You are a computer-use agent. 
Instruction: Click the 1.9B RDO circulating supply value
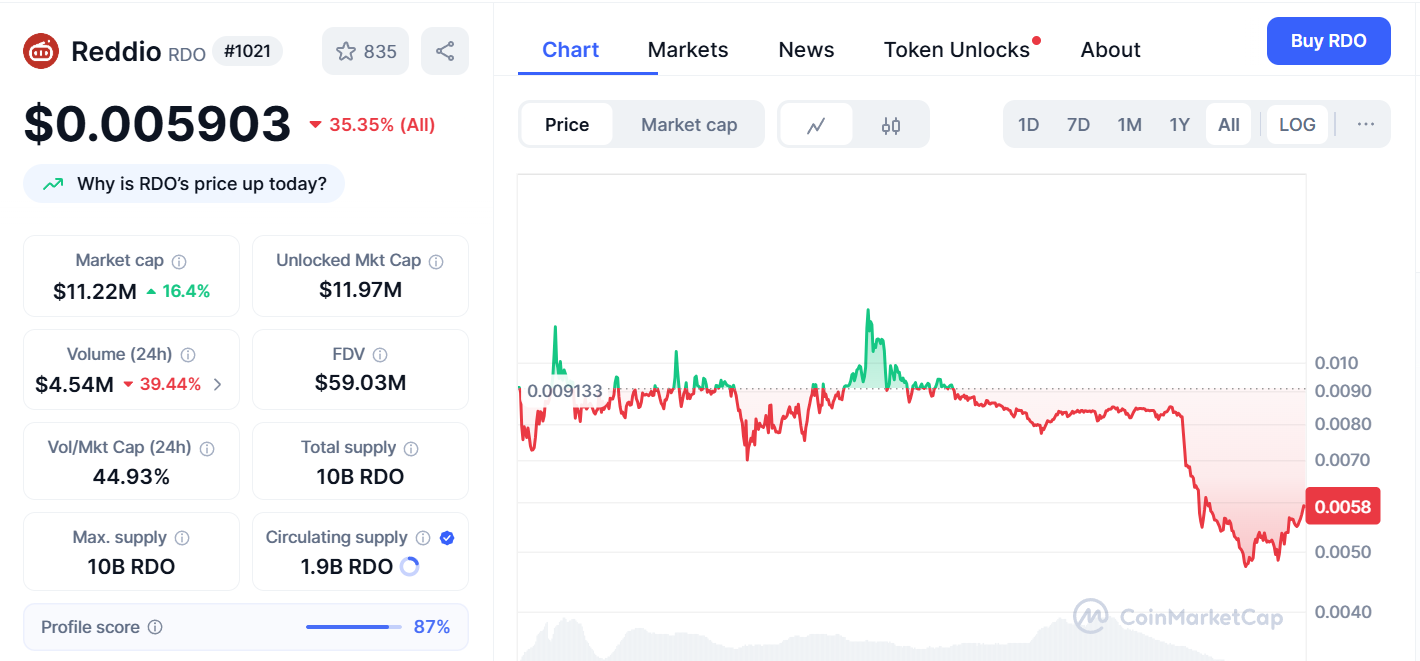(x=346, y=566)
